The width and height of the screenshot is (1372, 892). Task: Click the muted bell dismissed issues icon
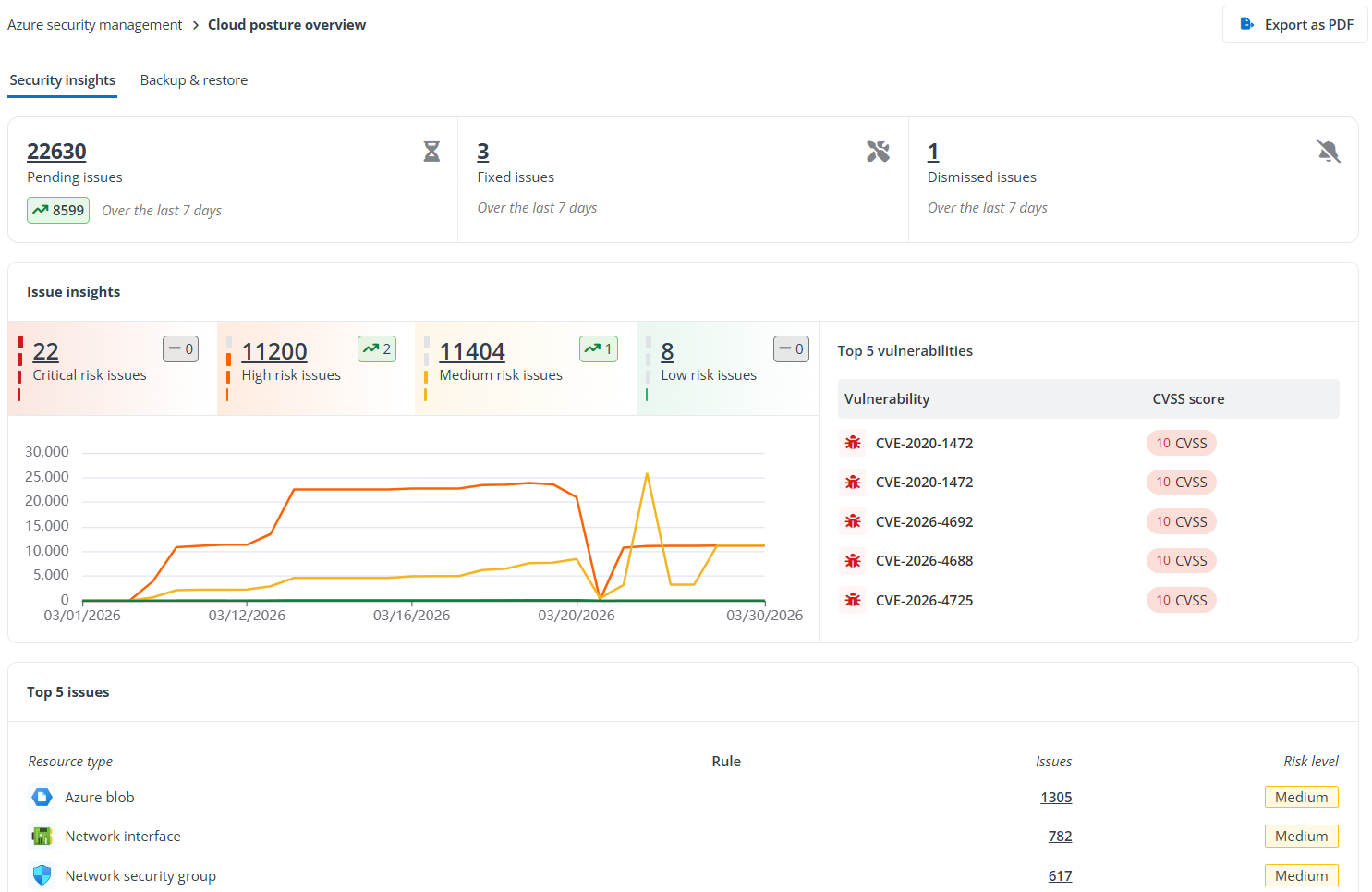point(1329,151)
